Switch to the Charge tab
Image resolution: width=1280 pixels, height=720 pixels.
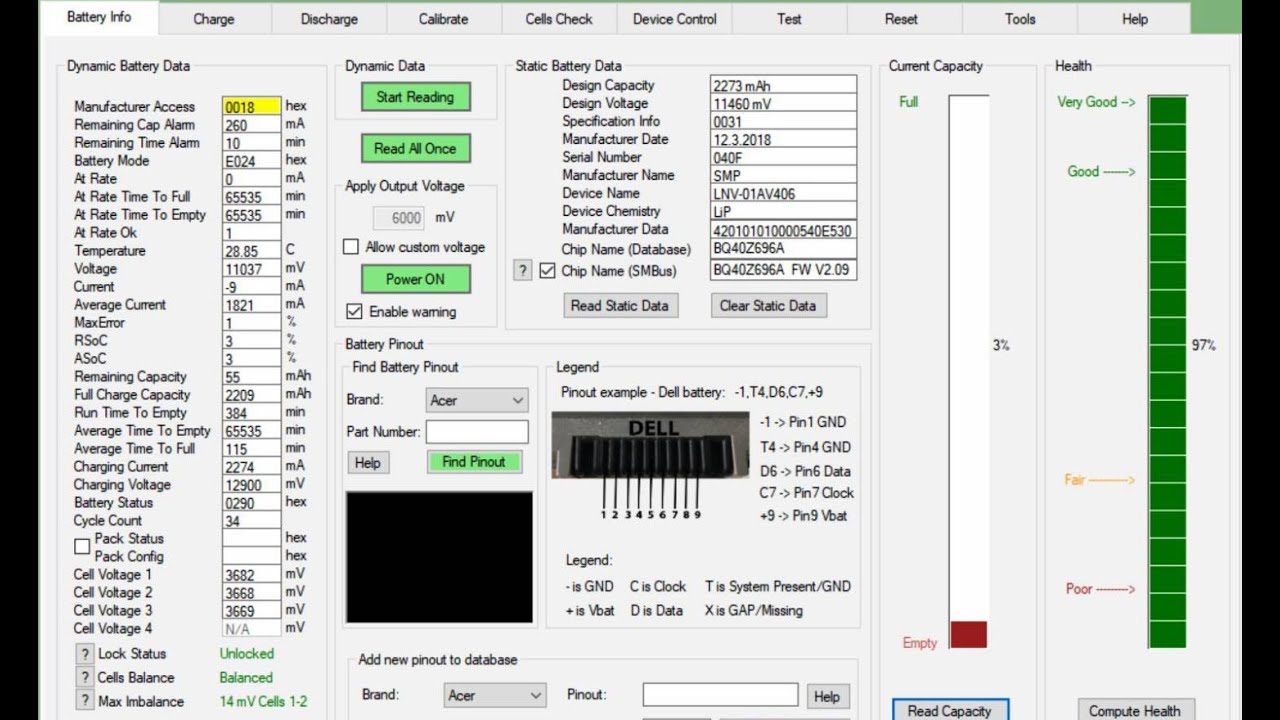click(213, 19)
